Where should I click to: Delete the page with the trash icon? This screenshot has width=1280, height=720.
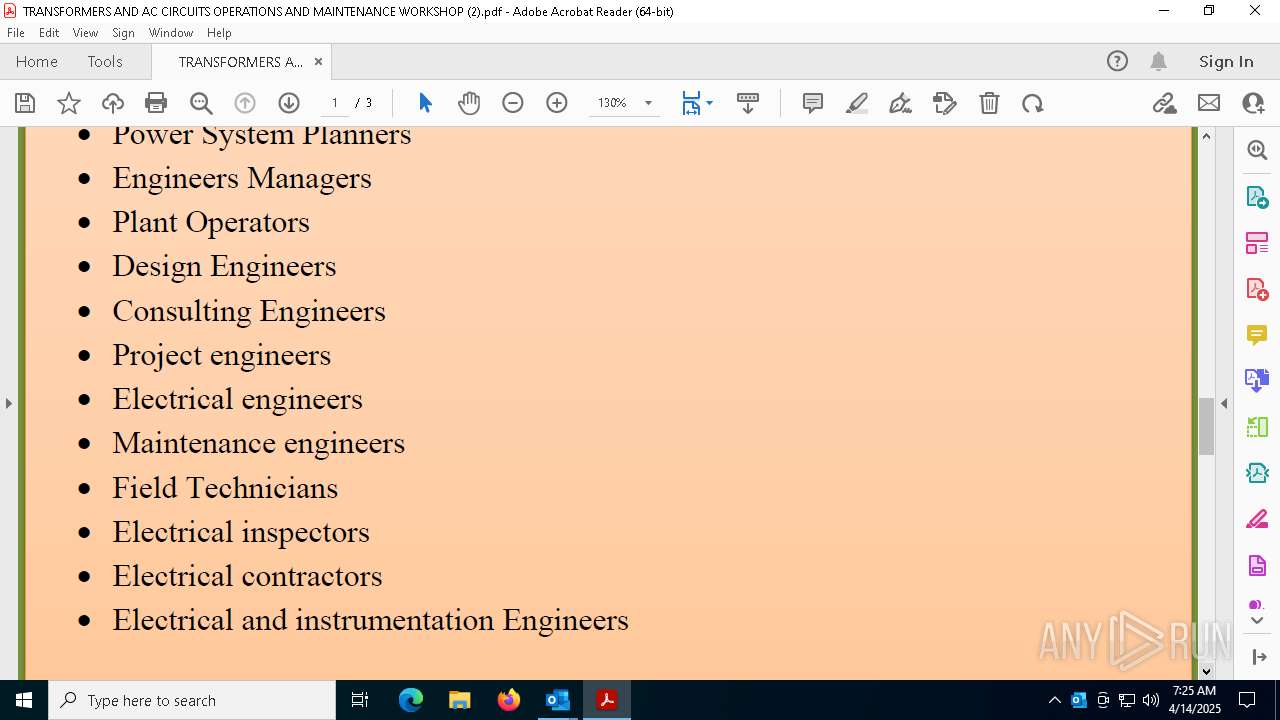coord(989,103)
